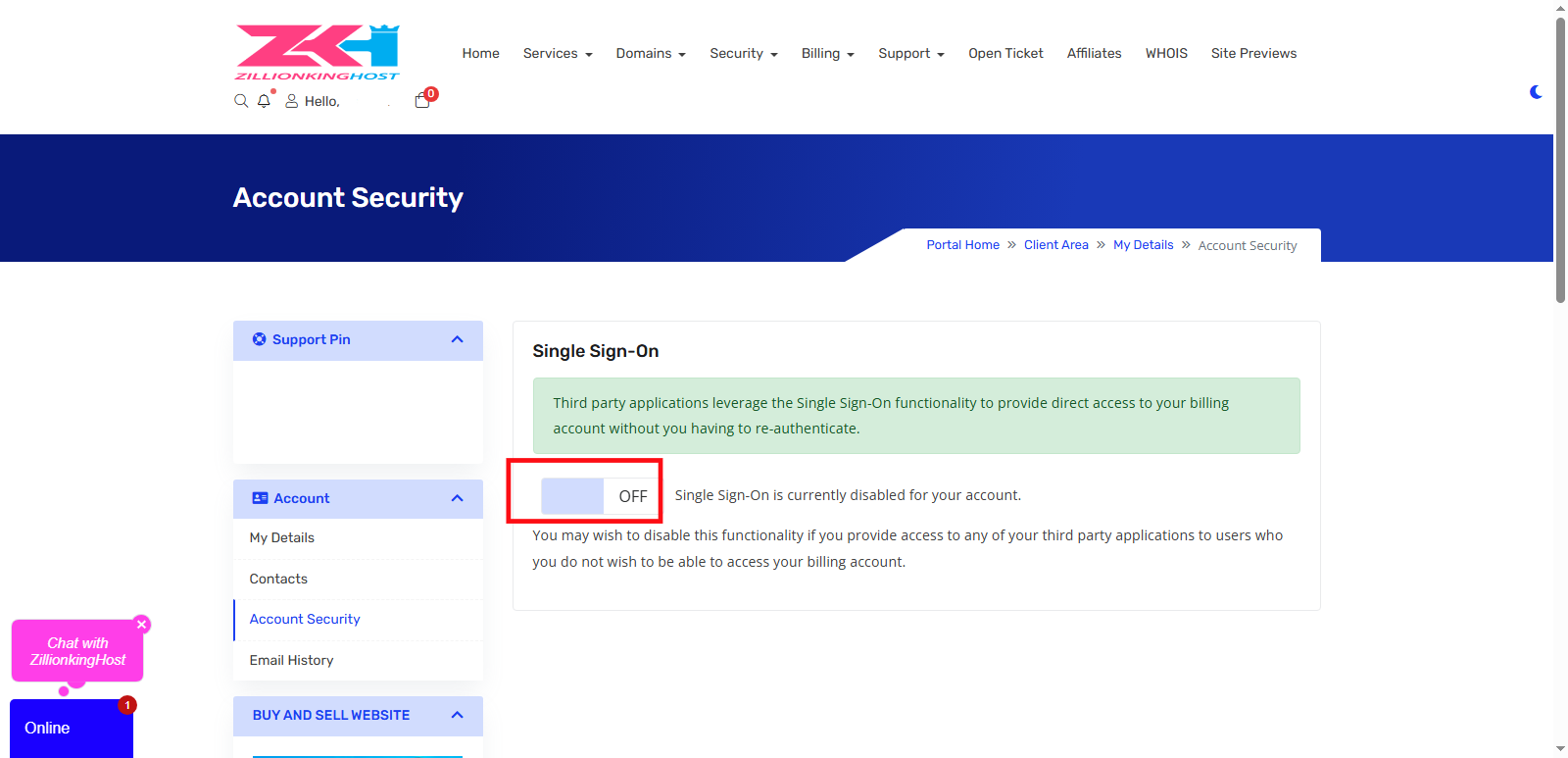The width and height of the screenshot is (1568, 758).
Task: Open the notifications bell icon
Action: click(x=264, y=101)
